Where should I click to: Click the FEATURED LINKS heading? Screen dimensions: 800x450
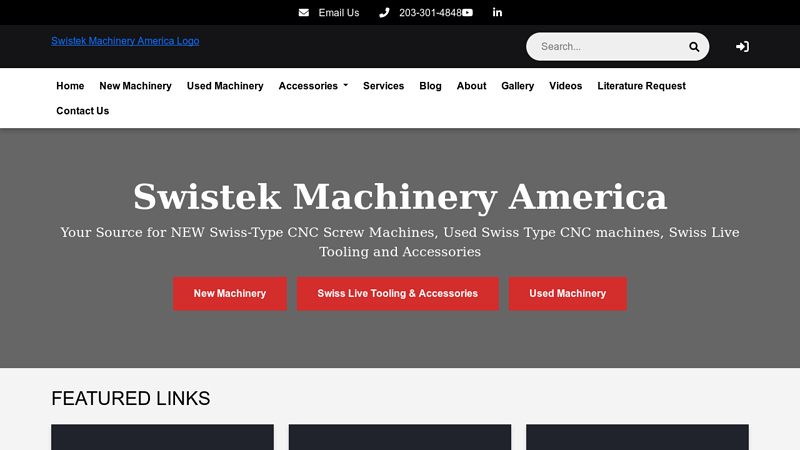(131, 398)
